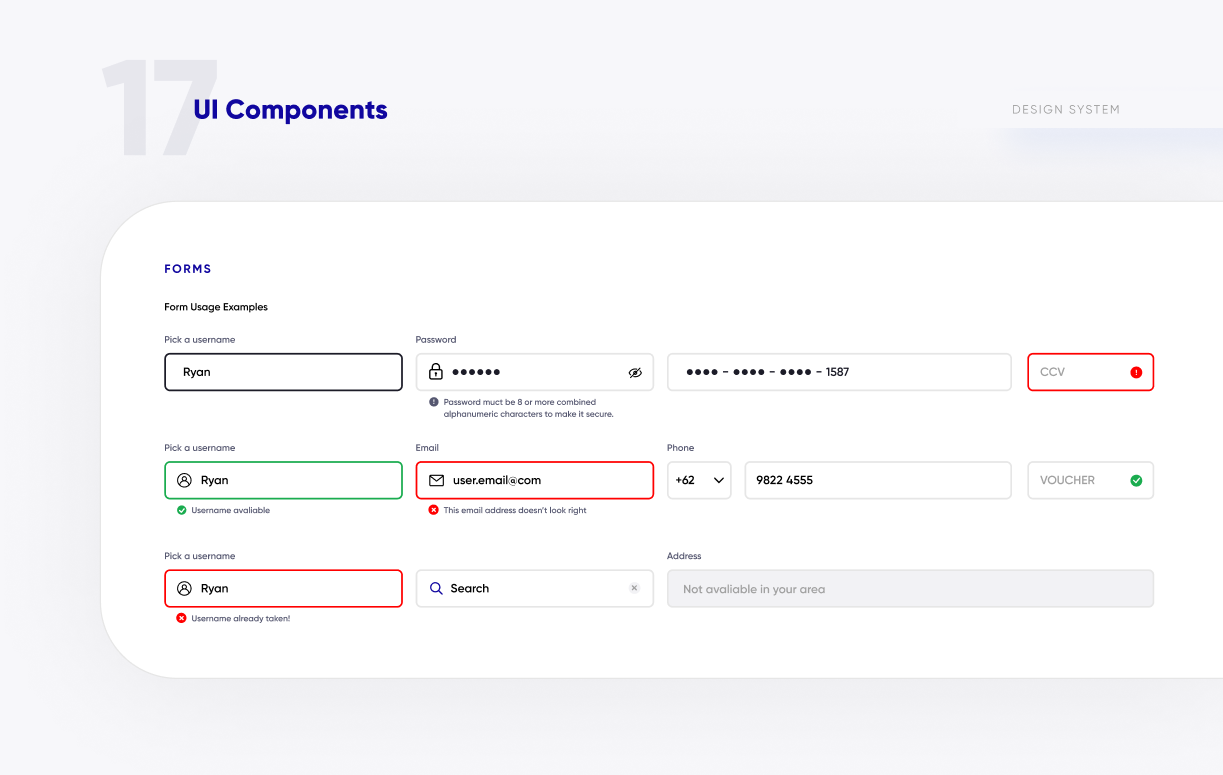The image size is (1223, 775).
Task: Click into the Search input field
Action: pyautogui.click(x=535, y=588)
